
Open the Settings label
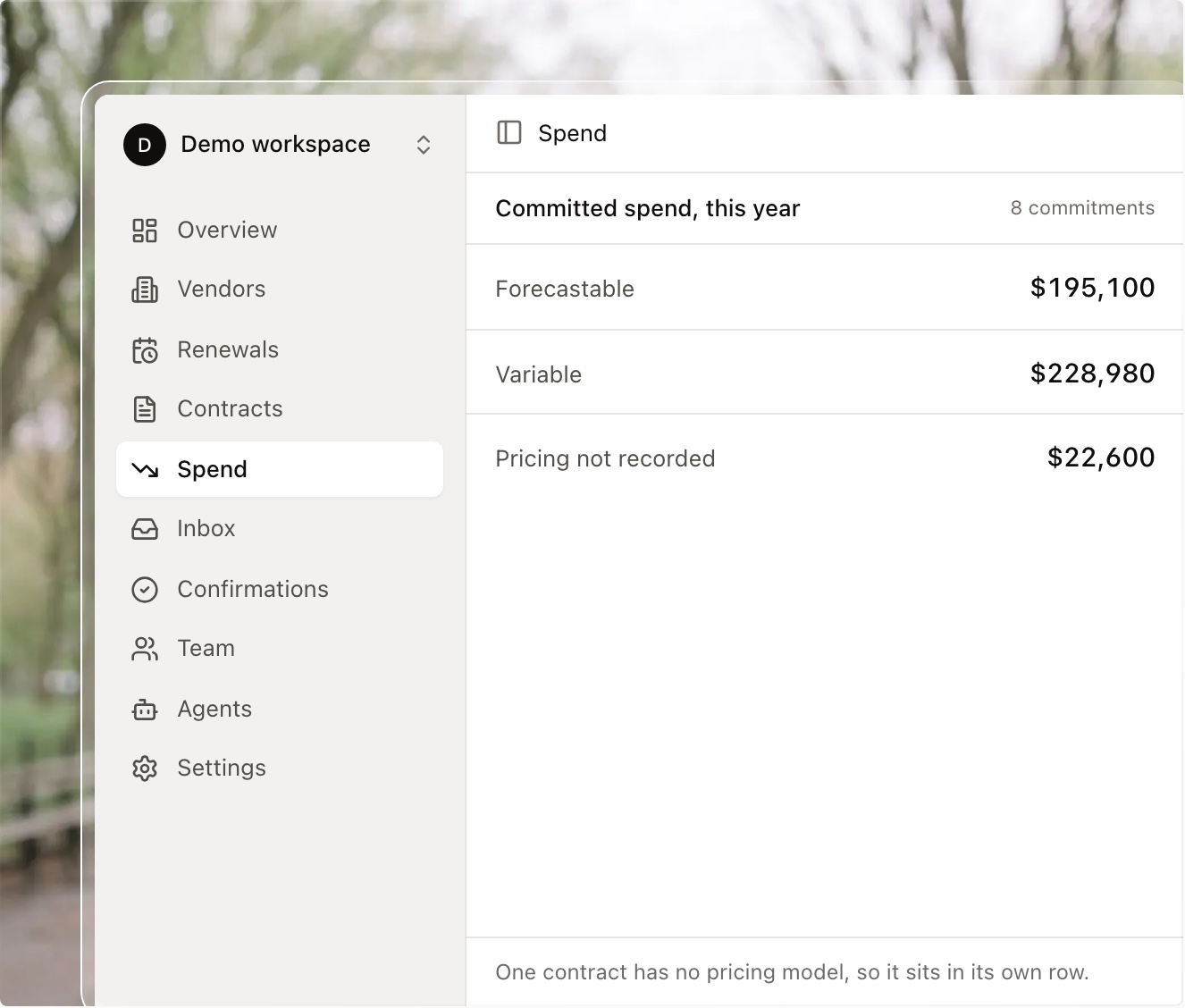[222, 769]
